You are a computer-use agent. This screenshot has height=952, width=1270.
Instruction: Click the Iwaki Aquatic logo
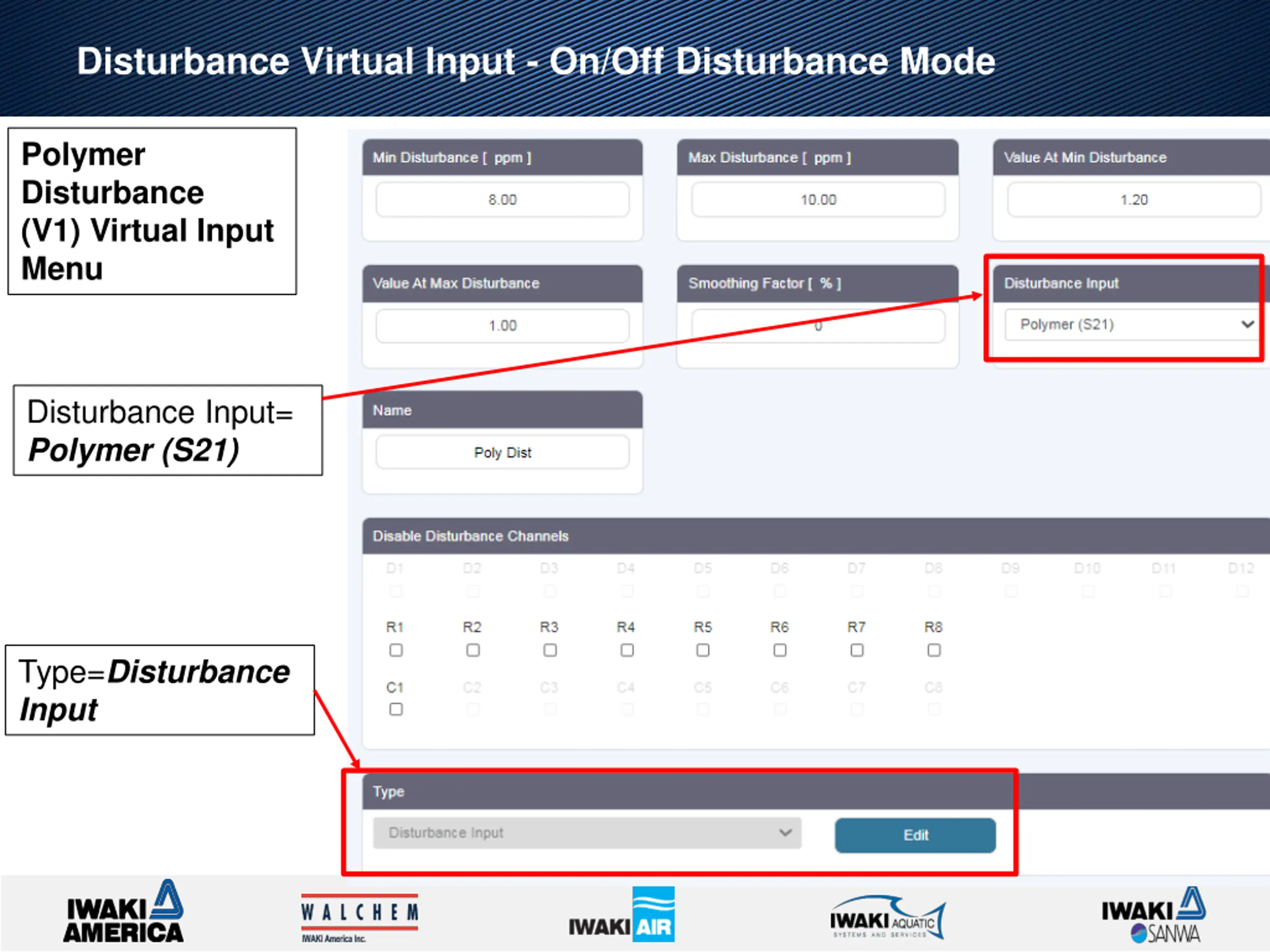point(888,918)
